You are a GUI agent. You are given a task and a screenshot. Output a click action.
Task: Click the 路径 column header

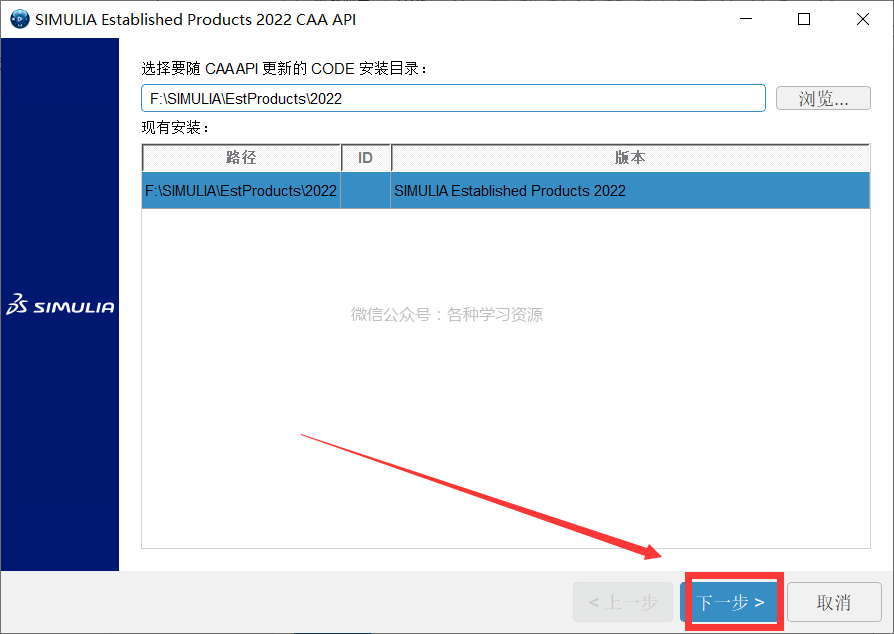(x=241, y=157)
